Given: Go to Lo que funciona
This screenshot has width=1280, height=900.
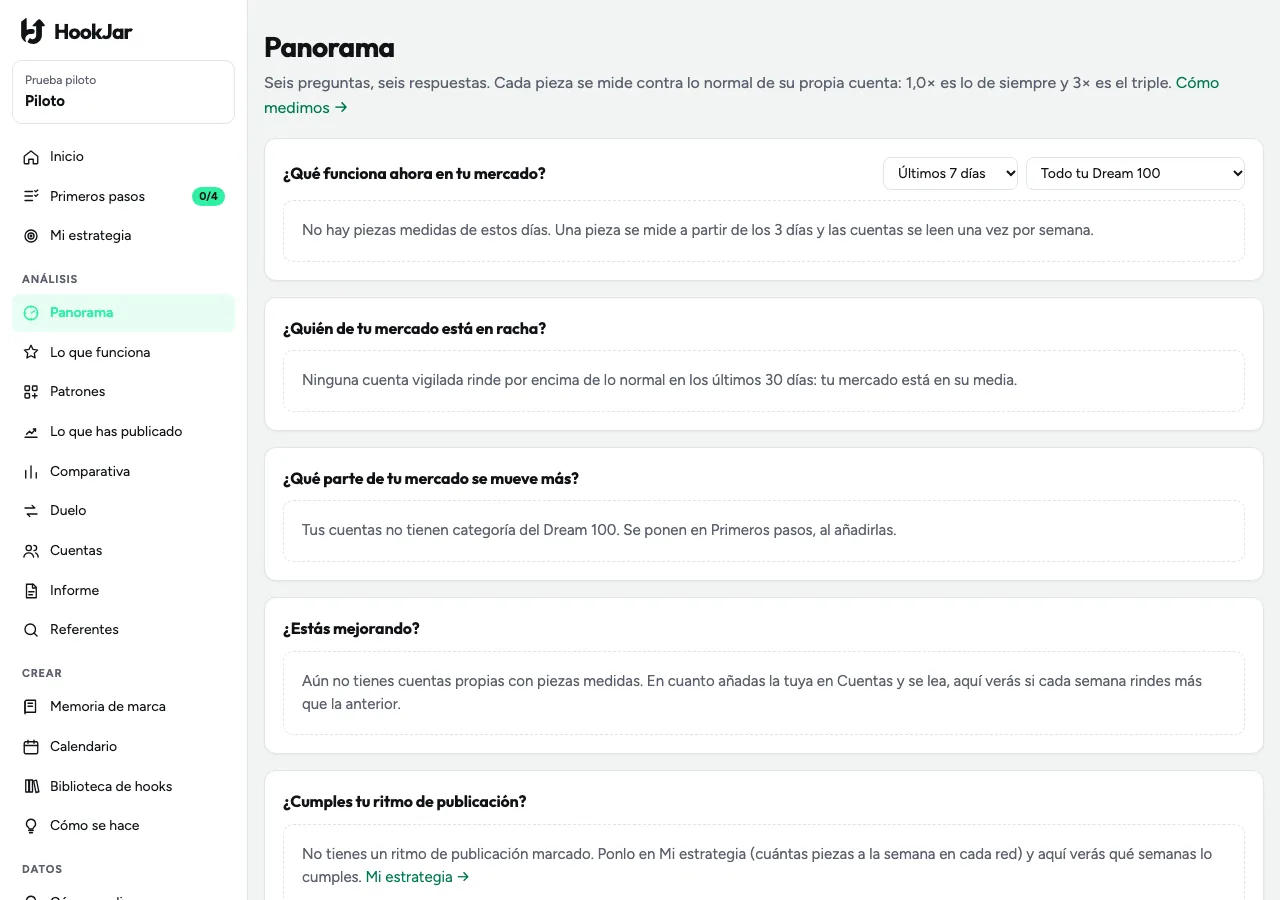Looking at the screenshot, I should (123, 352).
